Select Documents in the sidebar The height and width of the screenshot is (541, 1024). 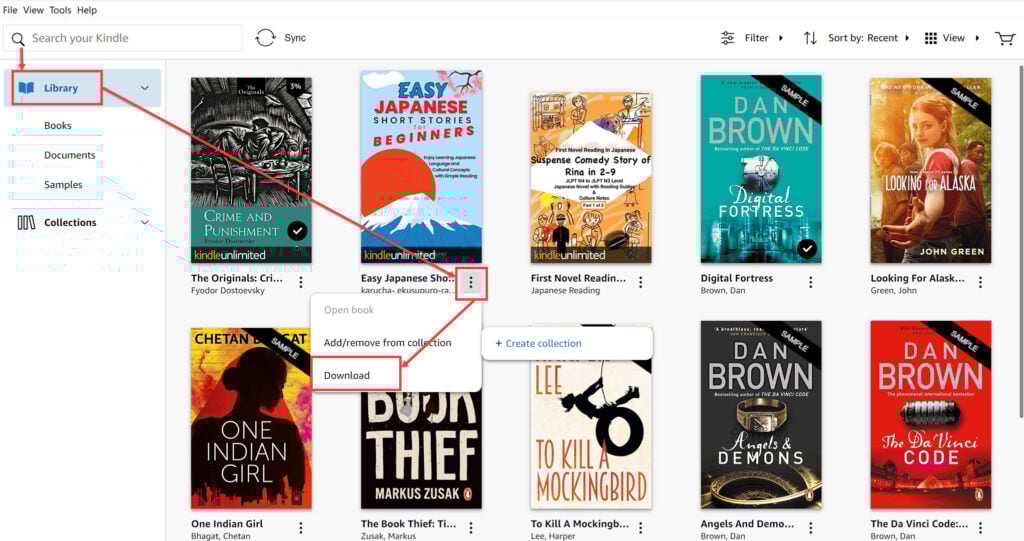[x=69, y=155]
